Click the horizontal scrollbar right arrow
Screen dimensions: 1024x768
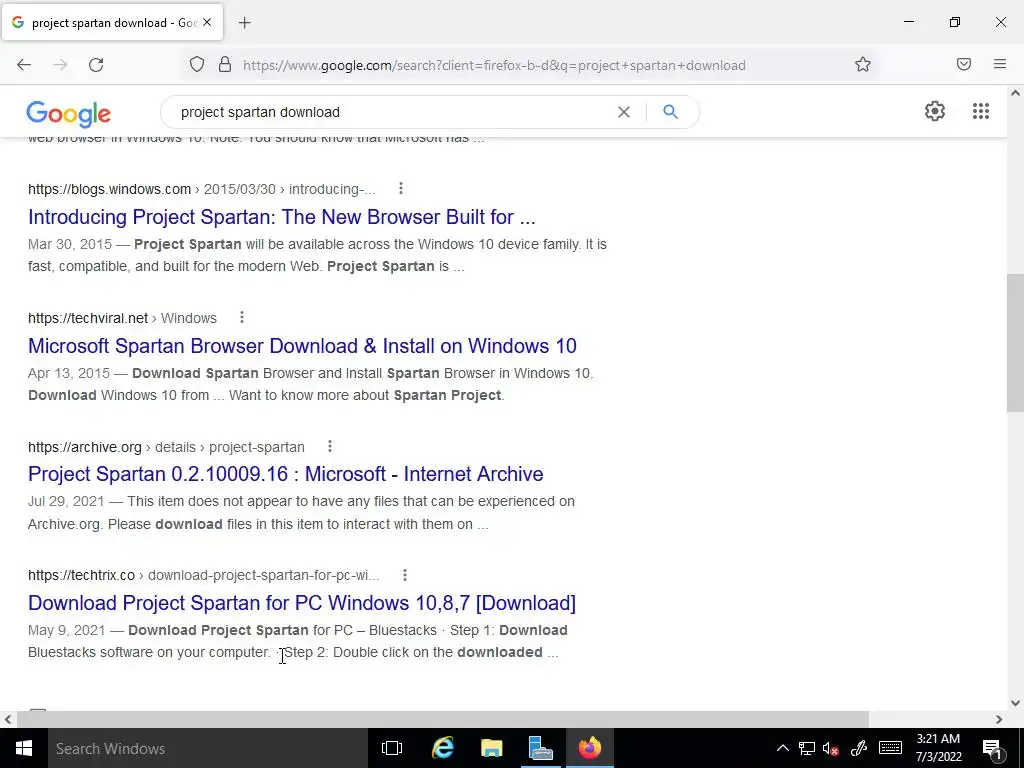pyautogui.click(x=999, y=720)
